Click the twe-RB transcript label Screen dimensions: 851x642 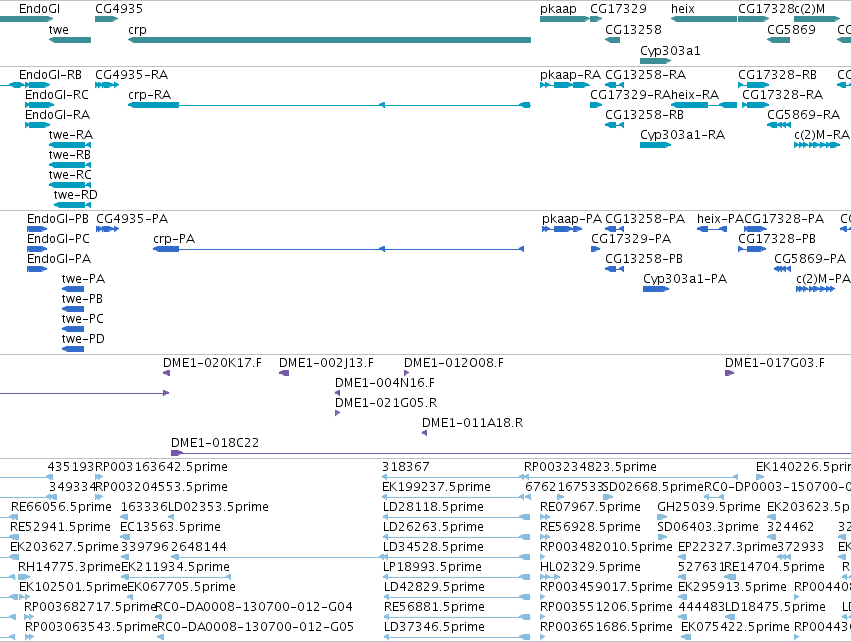(x=70, y=155)
